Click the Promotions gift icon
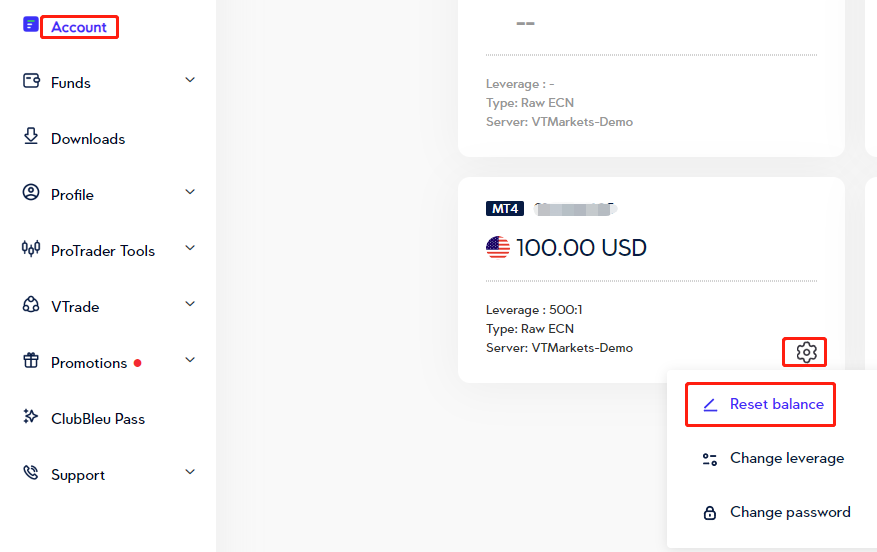 coord(31,361)
